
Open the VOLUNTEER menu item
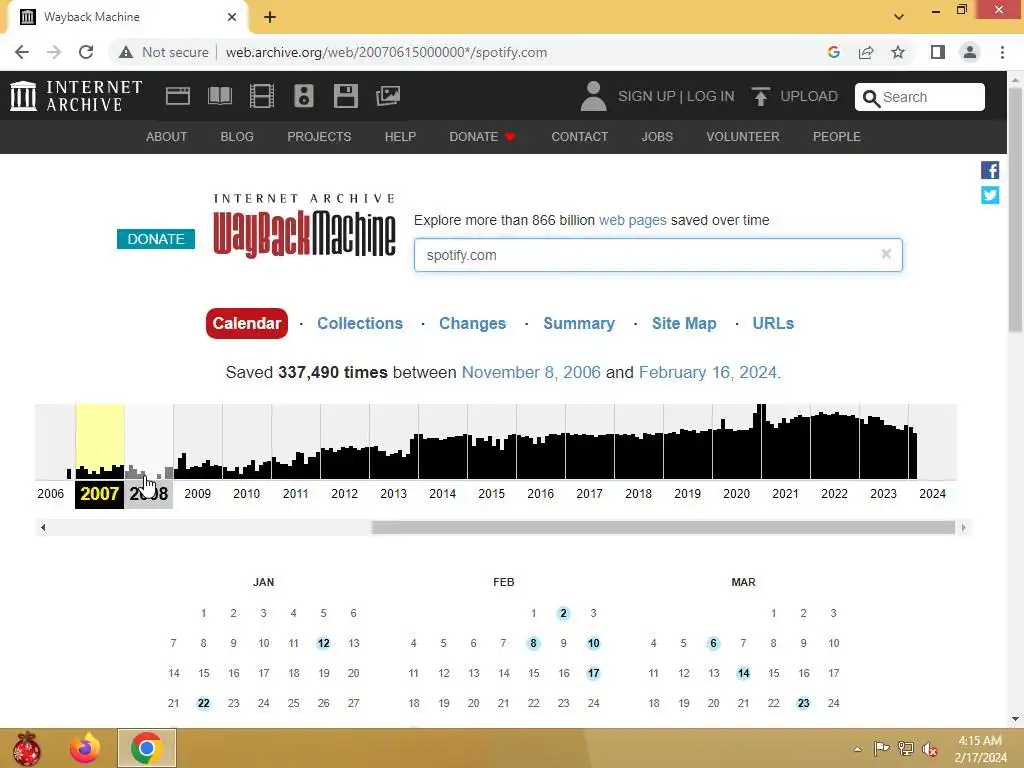pos(743,136)
